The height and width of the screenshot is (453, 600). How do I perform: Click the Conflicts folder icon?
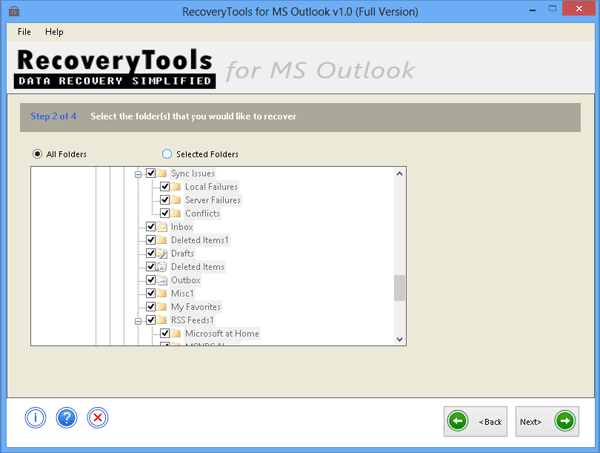tap(176, 213)
